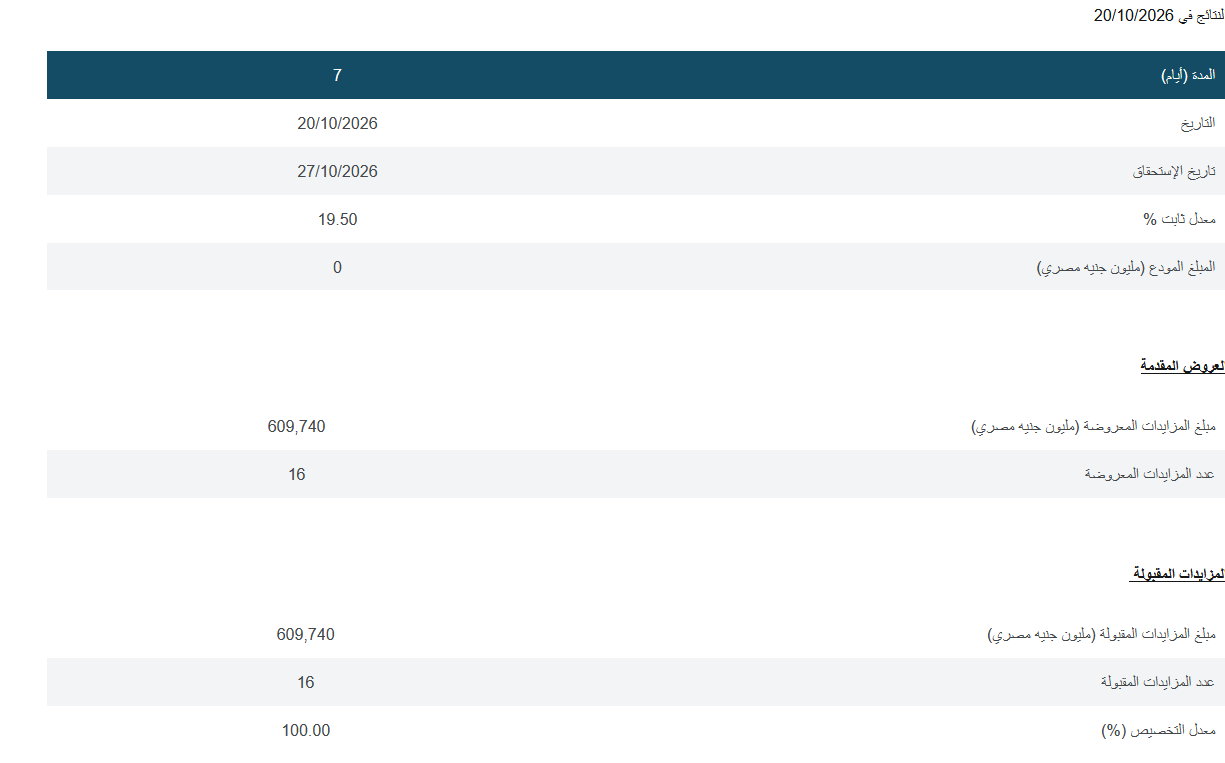1225x763 pixels.
Task: Click the "مبلغ المزايدات المقبولة" row label
Action: coord(1102,635)
